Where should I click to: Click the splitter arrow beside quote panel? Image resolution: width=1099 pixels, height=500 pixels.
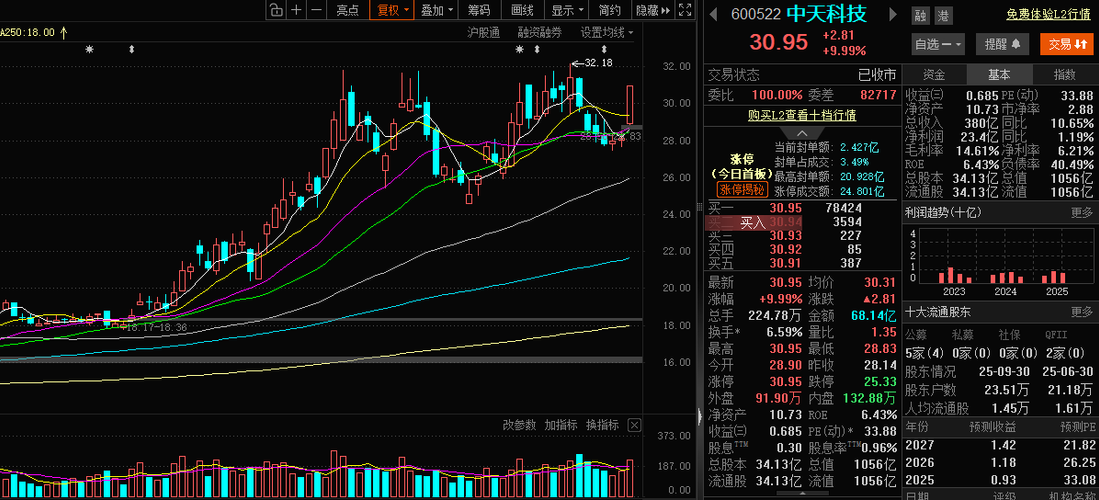tap(699, 417)
